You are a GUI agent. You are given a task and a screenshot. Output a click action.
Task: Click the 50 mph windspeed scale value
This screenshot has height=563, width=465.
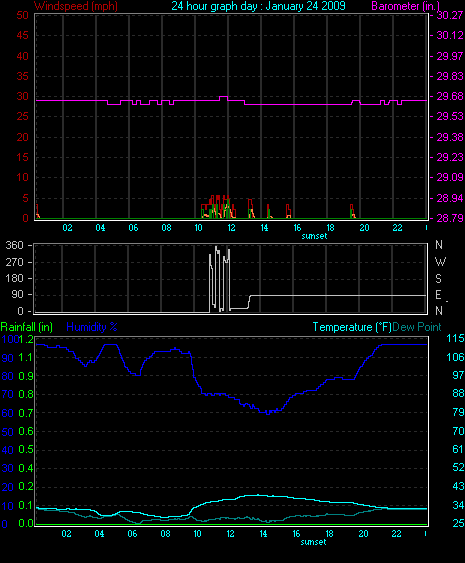(23, 15)
